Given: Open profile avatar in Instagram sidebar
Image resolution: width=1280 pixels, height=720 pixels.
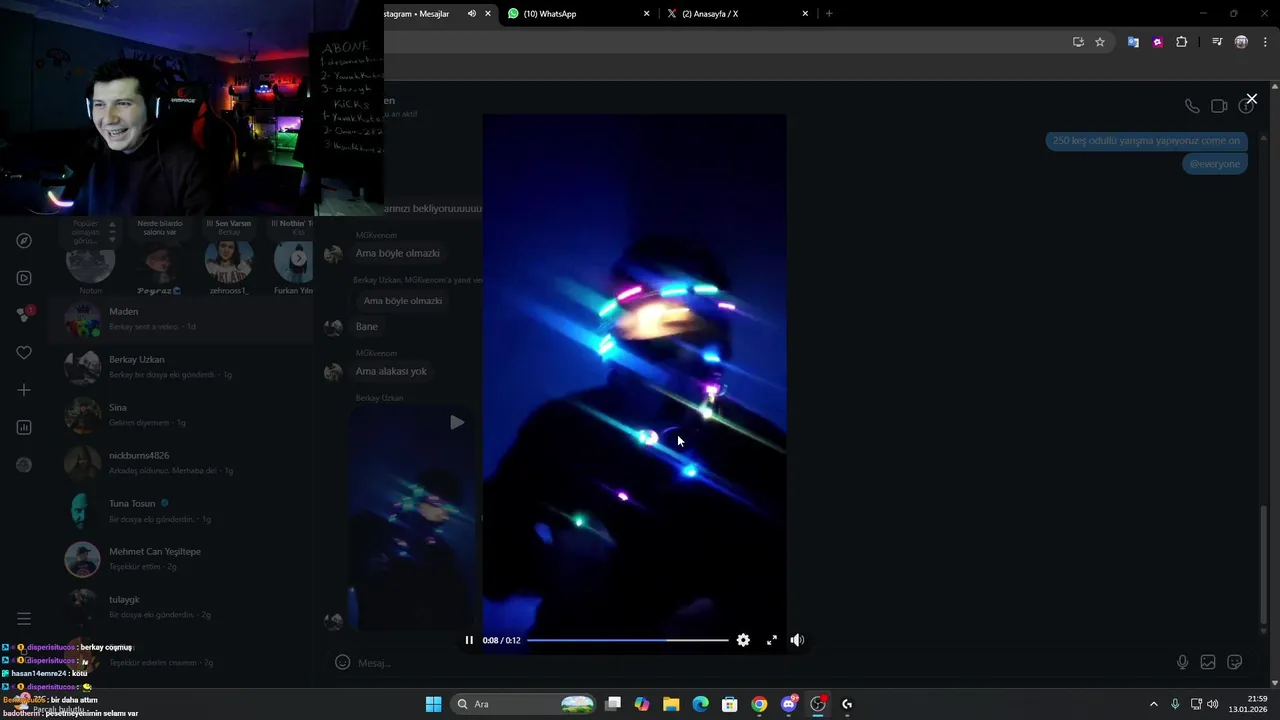Looking at the screenshot, I should click(24, 464).
